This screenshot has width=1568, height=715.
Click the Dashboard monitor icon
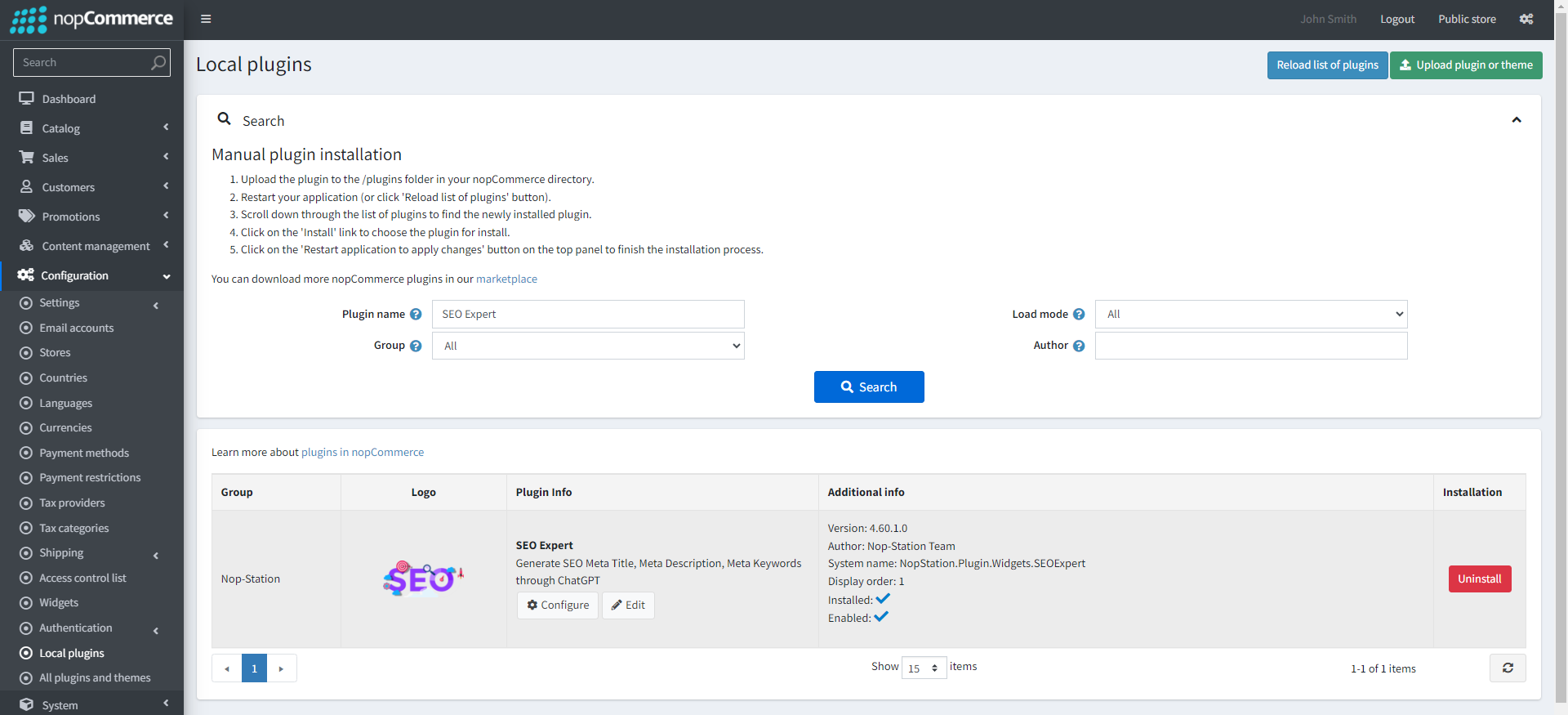point(27,98)
